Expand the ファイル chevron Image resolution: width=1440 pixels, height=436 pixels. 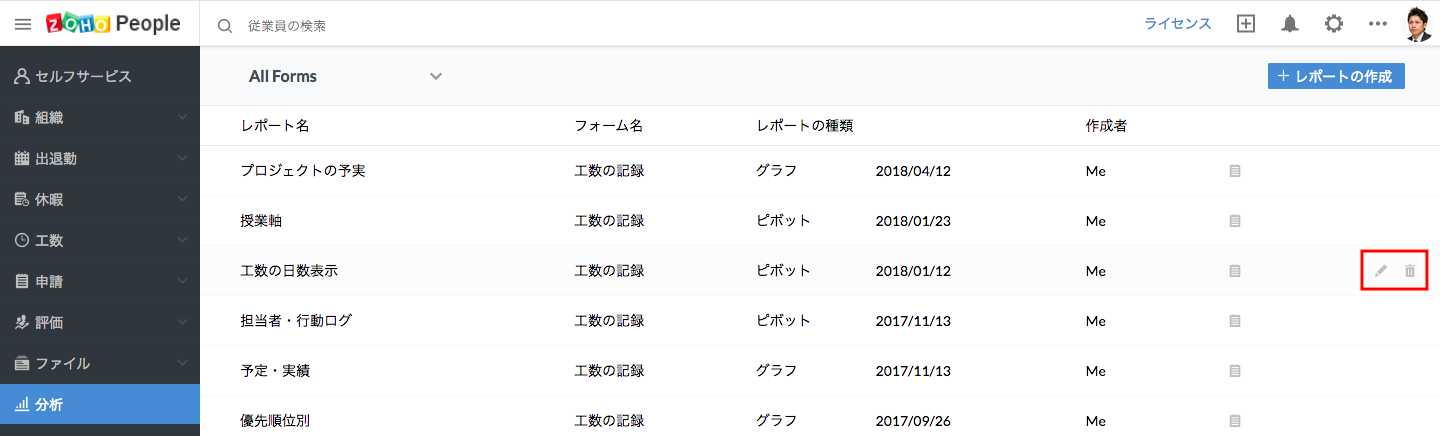[182, 363]
